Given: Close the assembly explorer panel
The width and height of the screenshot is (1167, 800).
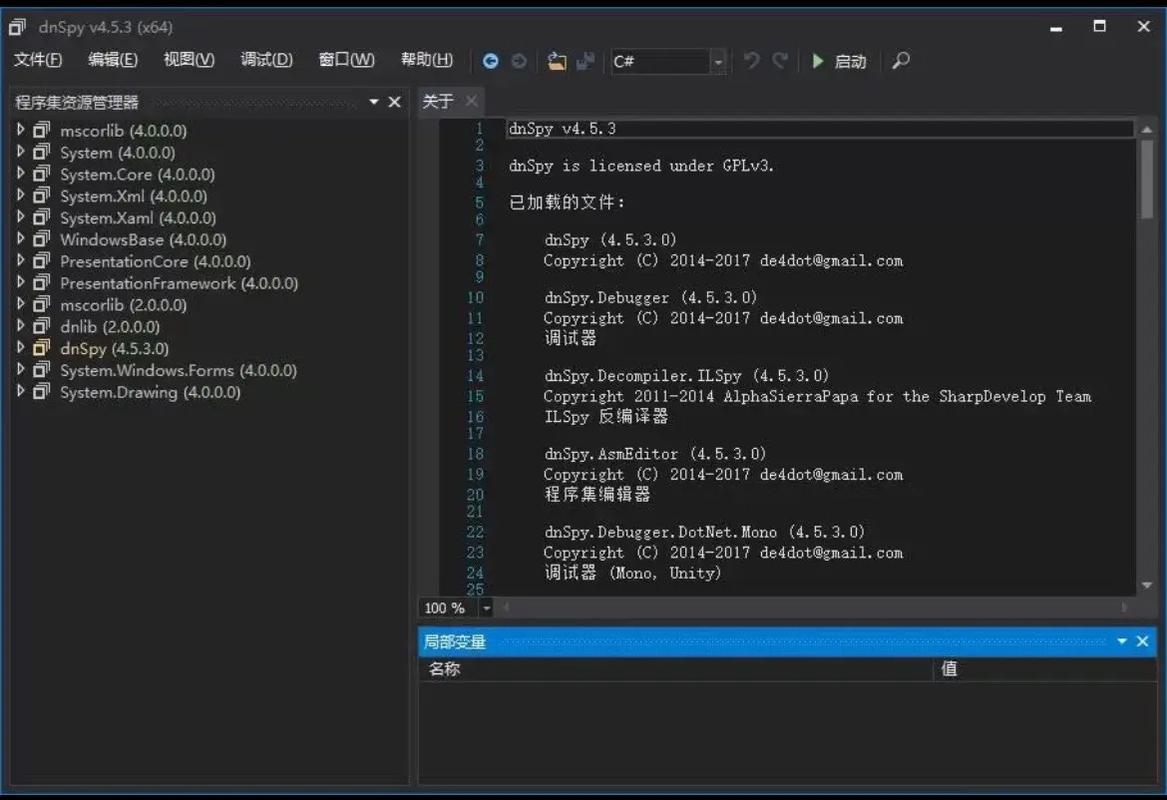Looking at the screenshot, I should (394, 102).
